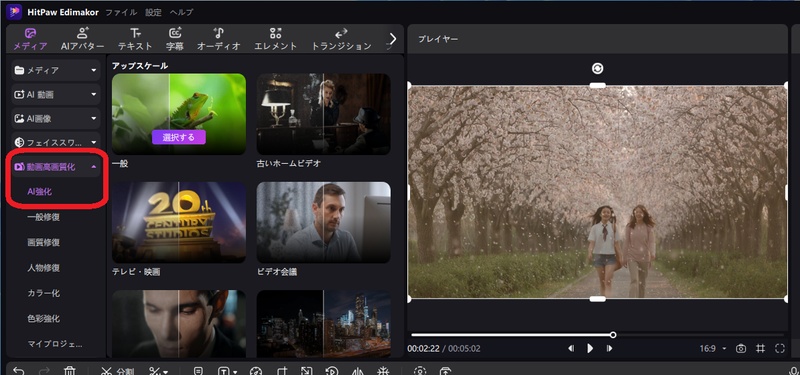The width and height of the screenshot is (800, 375).
Task: Switch to the メディア top tab
Action: 30,39
